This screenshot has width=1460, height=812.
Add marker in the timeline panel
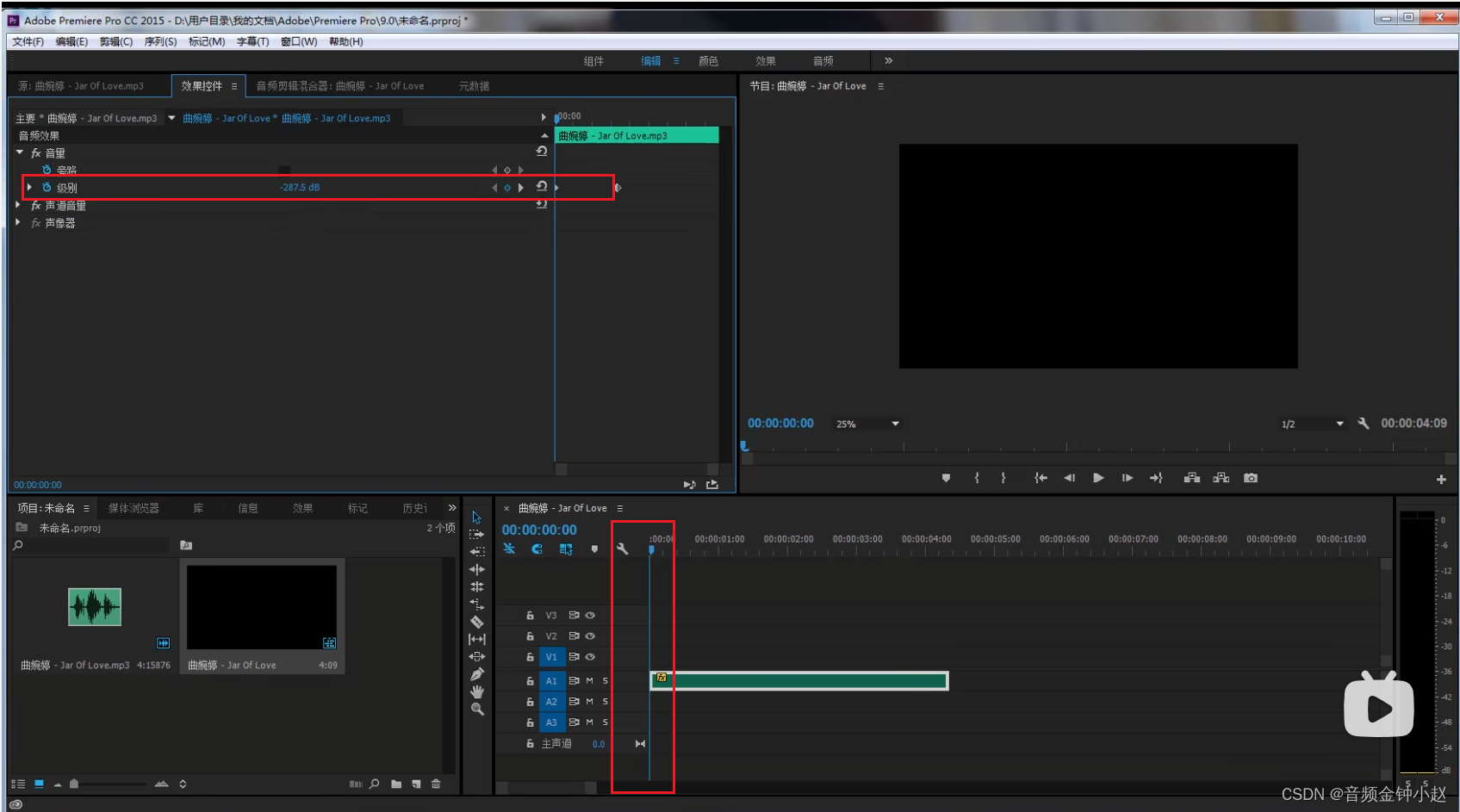pos(594,549)
